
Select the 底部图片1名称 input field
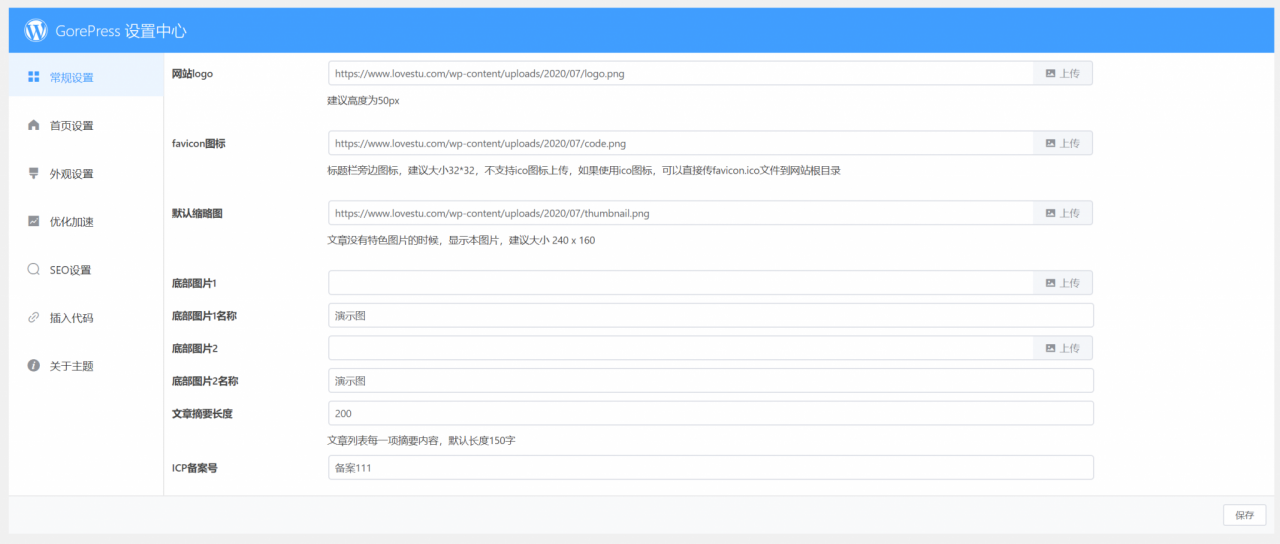(x=710, y=316)
